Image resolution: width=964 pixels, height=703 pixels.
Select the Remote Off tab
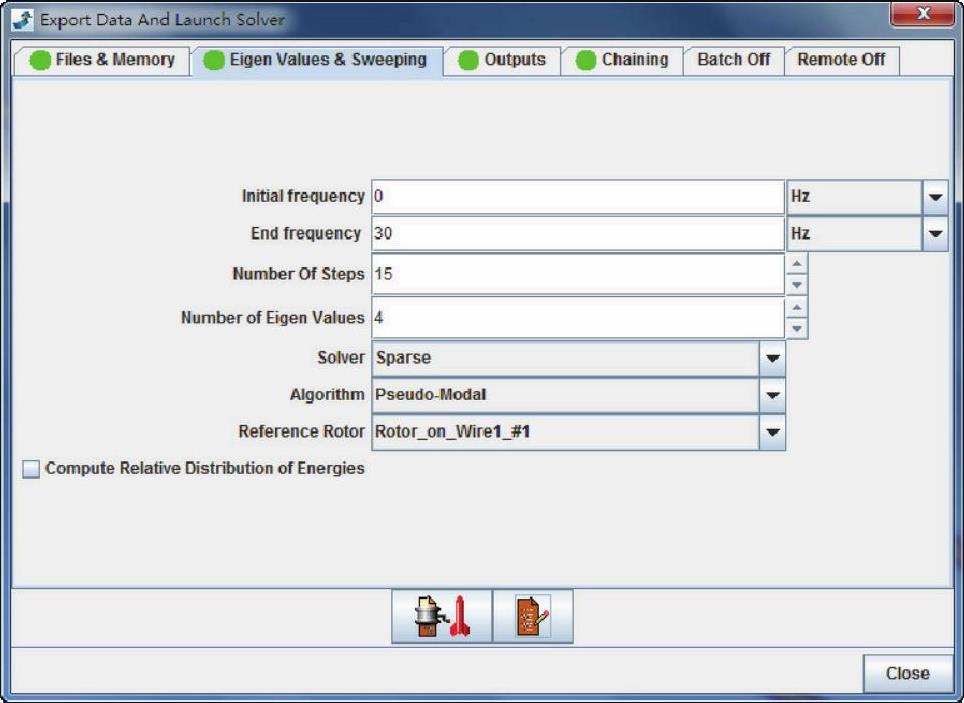tap(841, 60)
